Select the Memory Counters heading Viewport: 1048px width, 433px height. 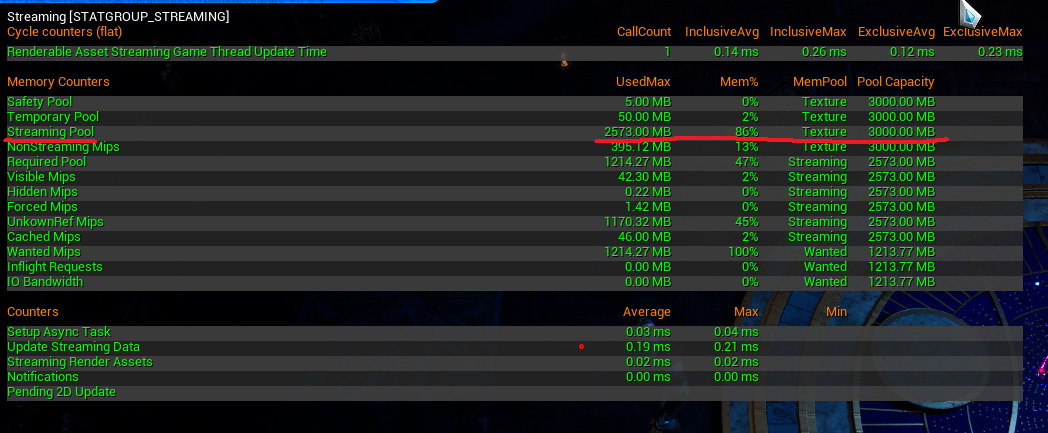(x=58, y=82)
